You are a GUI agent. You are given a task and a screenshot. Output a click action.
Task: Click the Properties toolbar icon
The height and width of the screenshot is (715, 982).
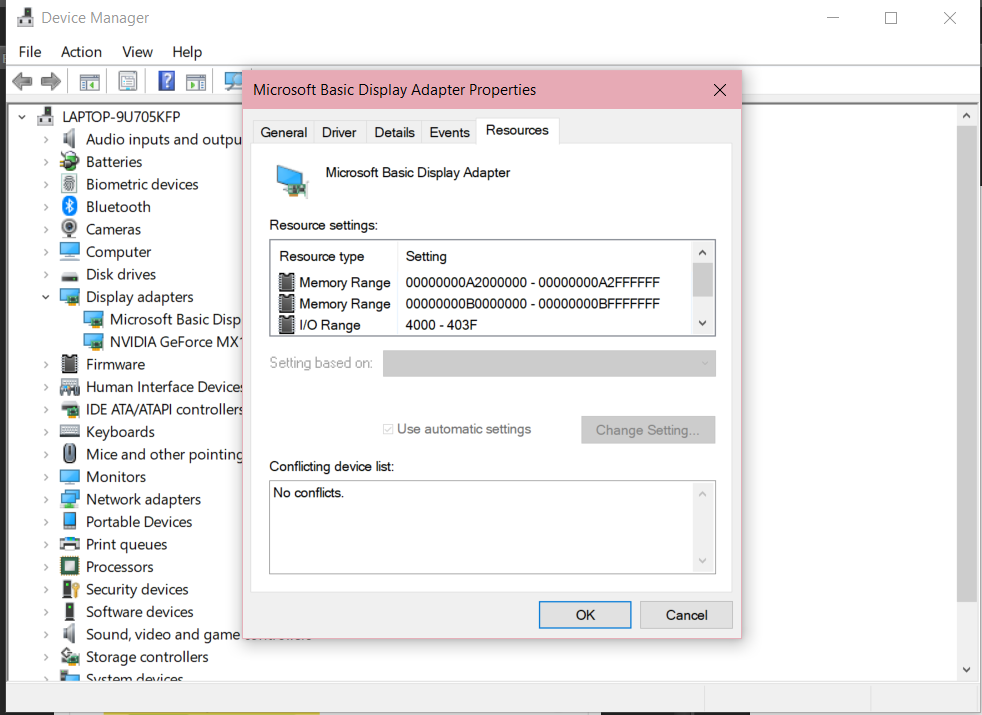point(128,81)
